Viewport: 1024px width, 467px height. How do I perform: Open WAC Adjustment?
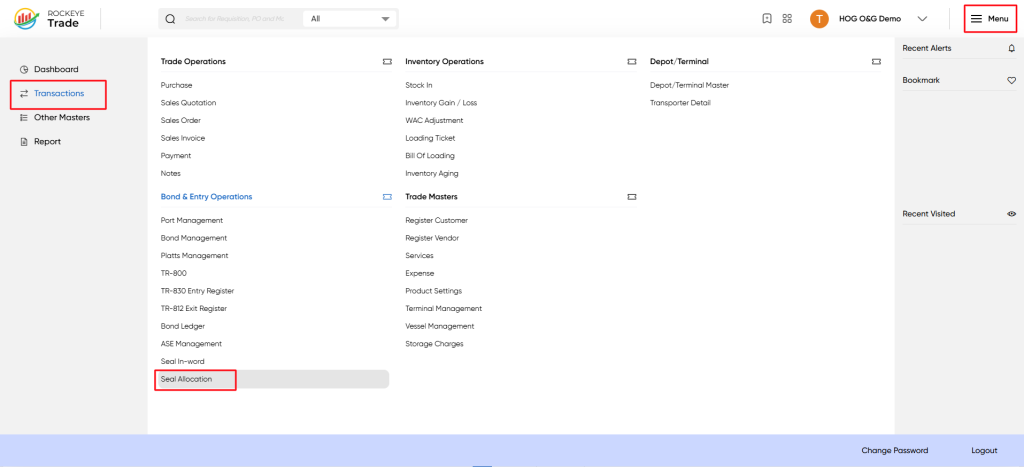pos(434,121)
